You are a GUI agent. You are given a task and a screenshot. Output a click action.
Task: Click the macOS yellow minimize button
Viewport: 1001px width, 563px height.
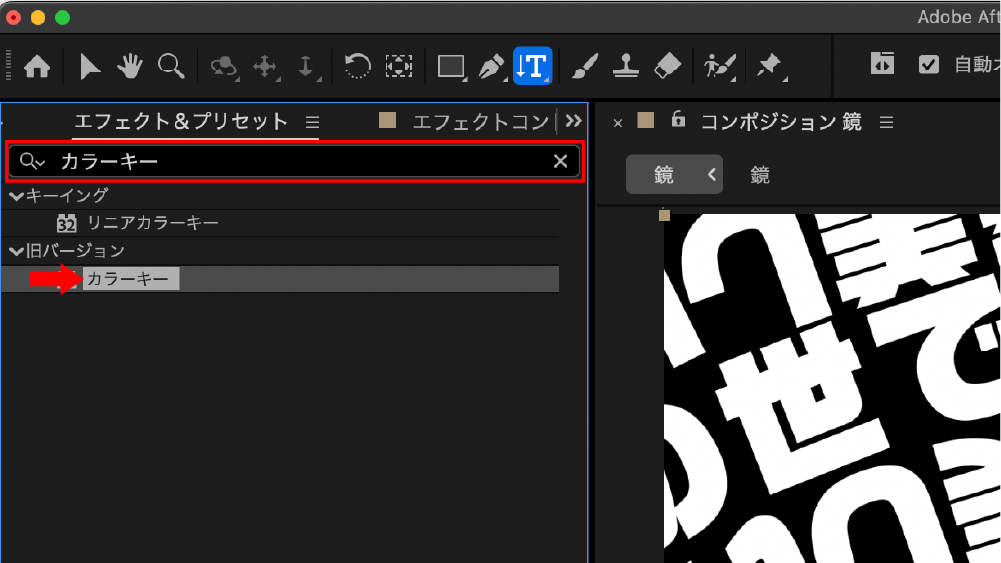coord(38,18)
